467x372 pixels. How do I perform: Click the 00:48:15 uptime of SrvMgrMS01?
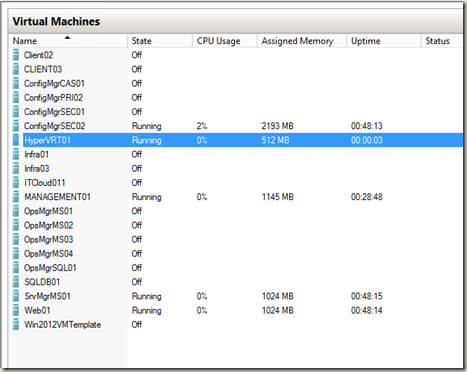click(367, 296)
